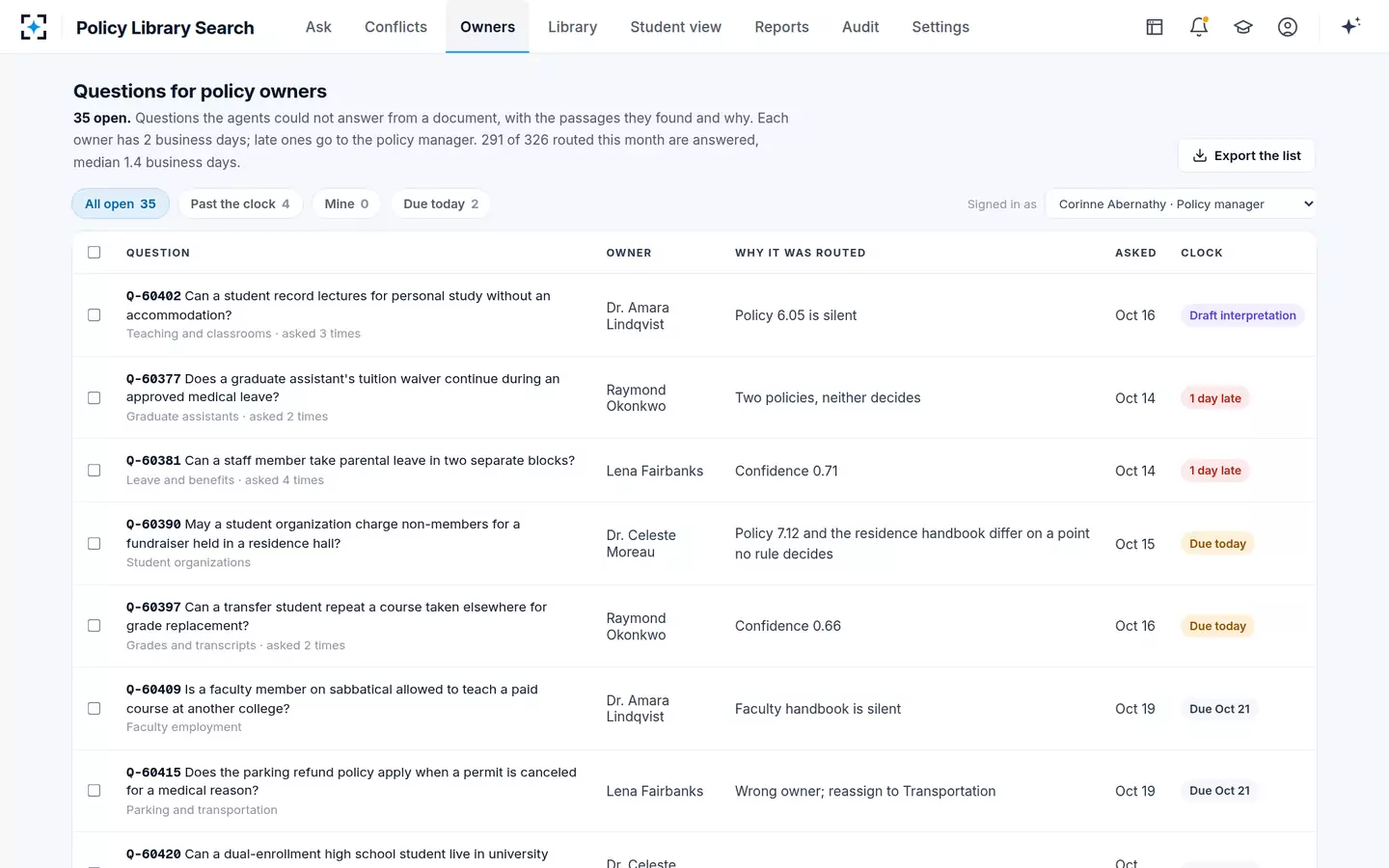Click 'Confidence 0.71' routing reason

point(786,471)
